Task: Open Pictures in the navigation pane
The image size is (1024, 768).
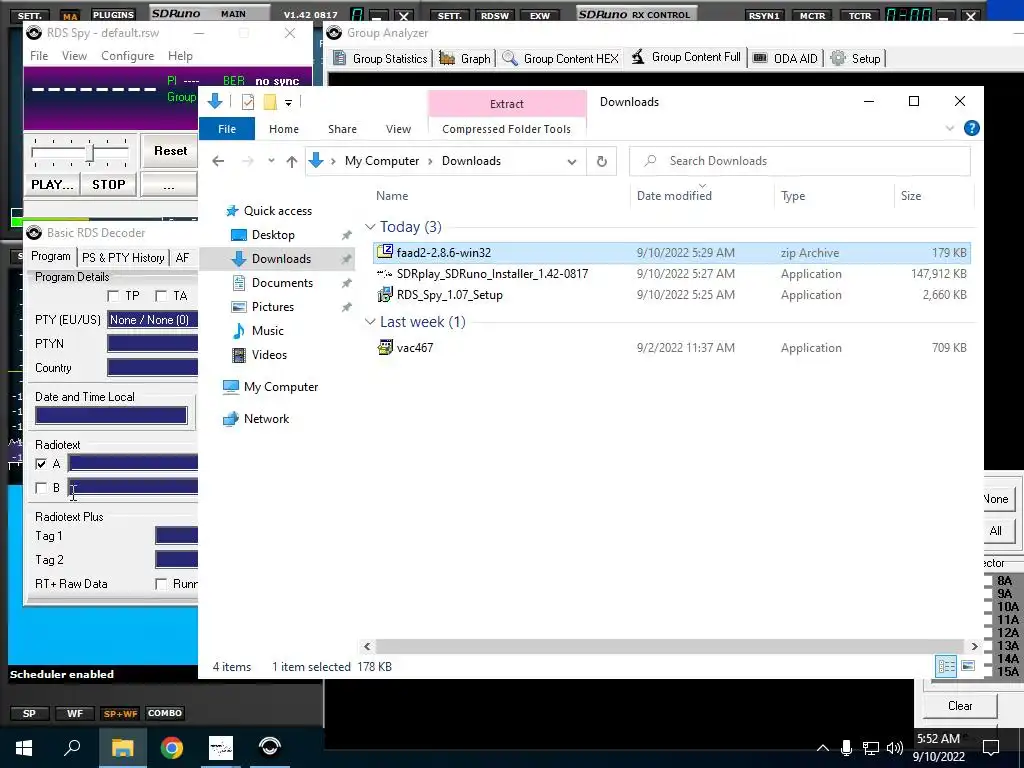Action: click(x=272, y=307)
